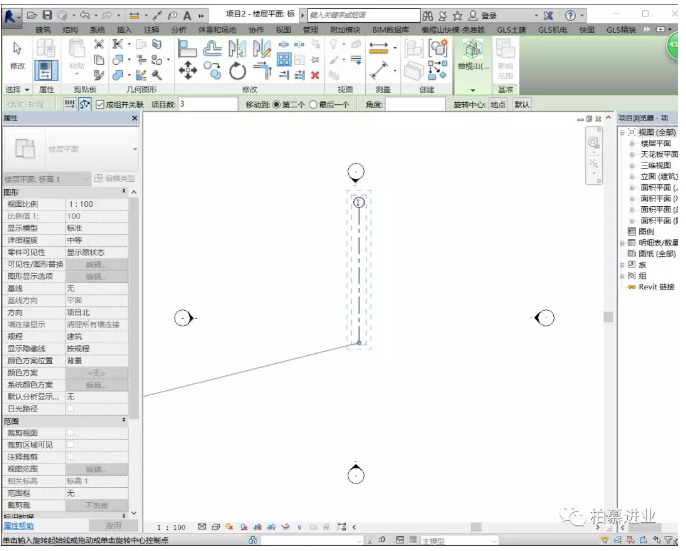Click the 地点 rotation center button

click(x=498, y=105)
